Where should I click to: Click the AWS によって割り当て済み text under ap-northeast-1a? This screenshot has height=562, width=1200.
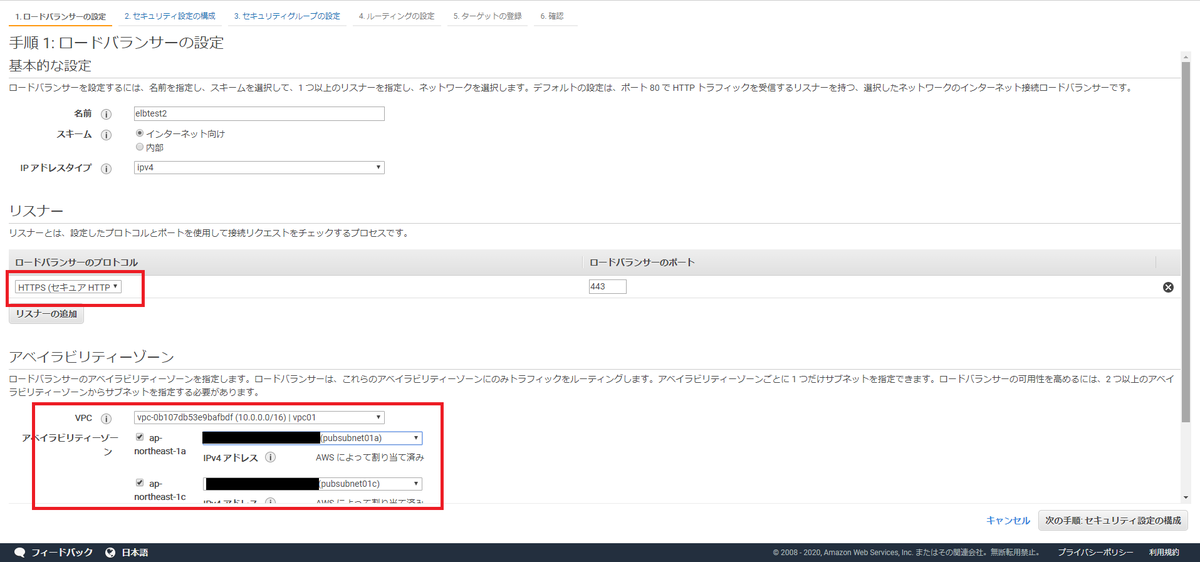[x=370, y=458]
